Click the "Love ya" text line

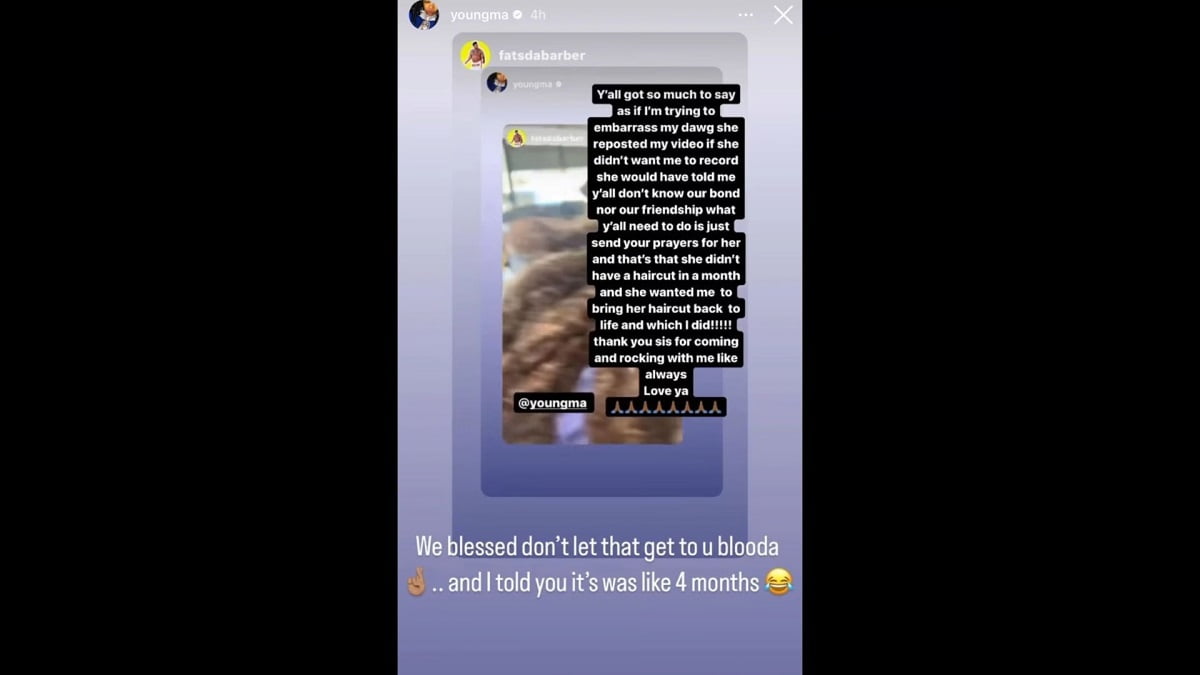[666, 391]
